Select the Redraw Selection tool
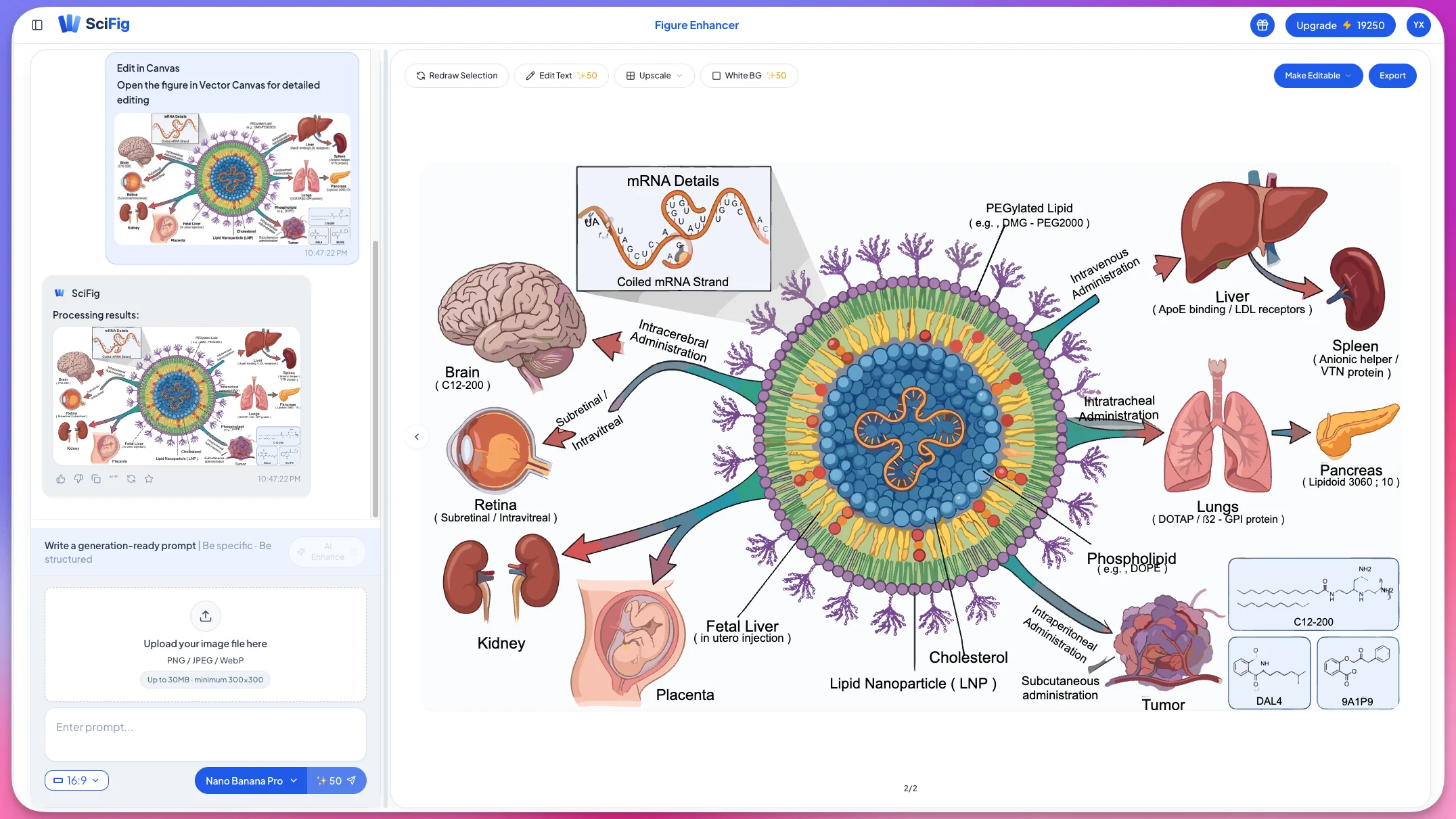The image size is (1456, 819). (456, 75)
